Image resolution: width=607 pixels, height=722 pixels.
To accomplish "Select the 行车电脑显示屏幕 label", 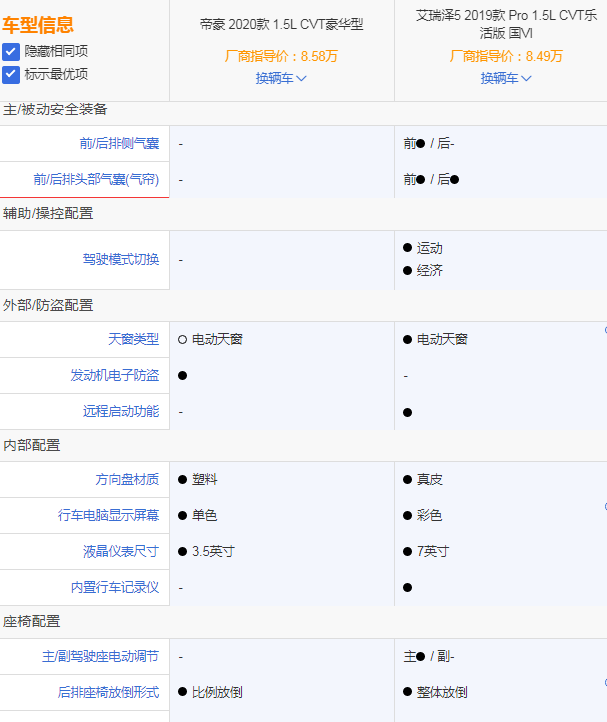I will click(108, 516).
